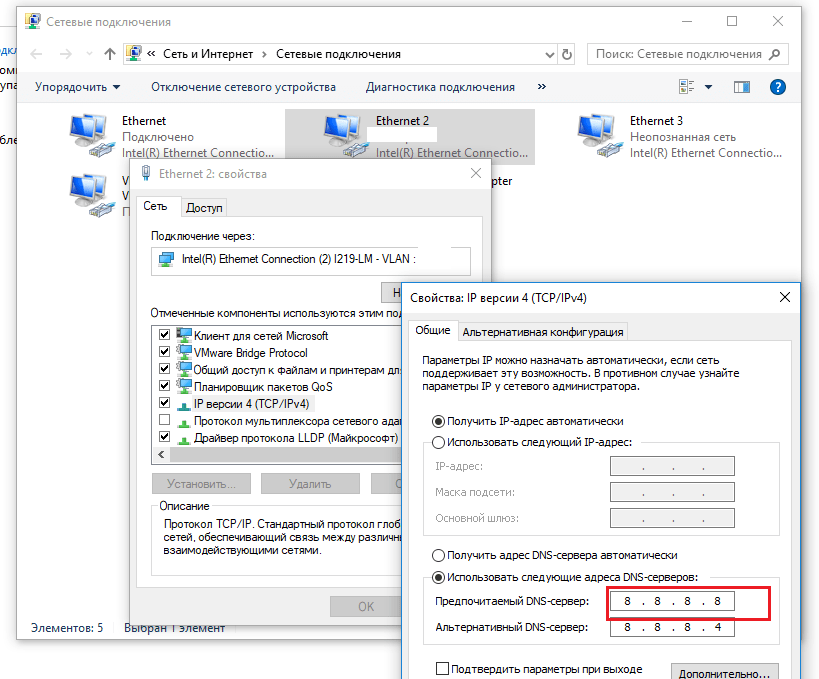Toggle the QoS packet scheduler checkbox
This screenshot has width=819, height=679.
165,387
